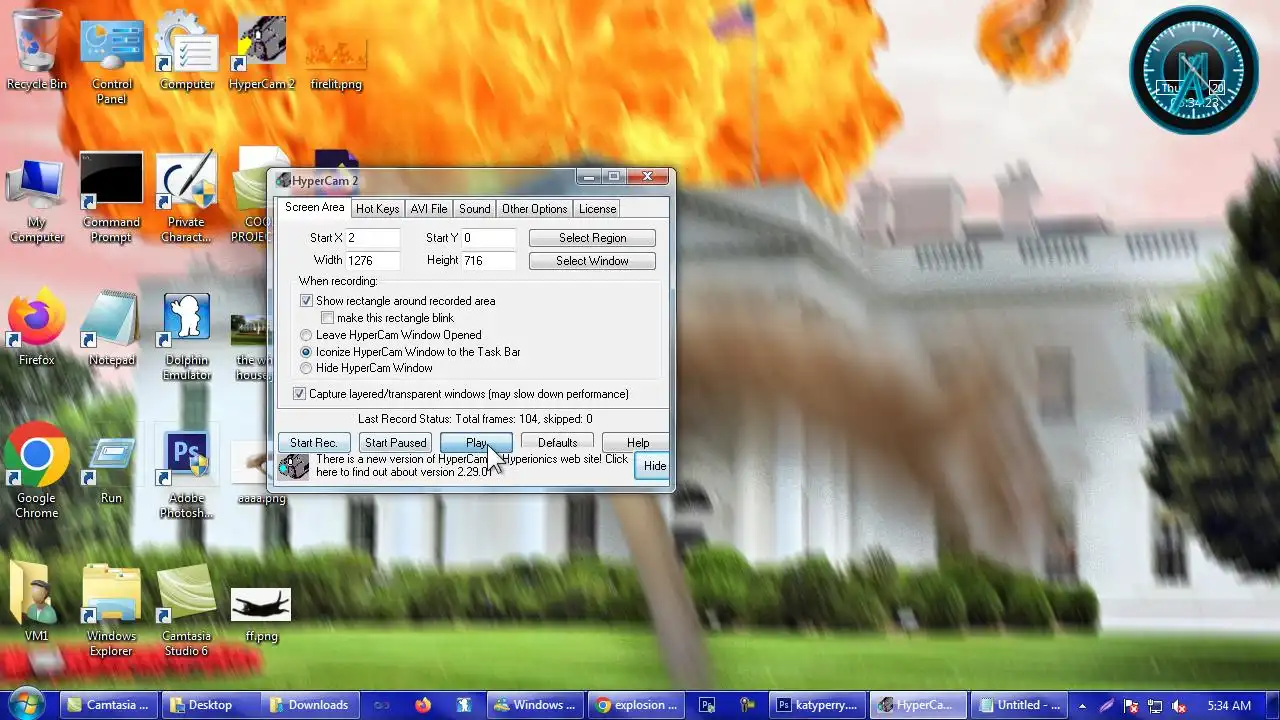Click the camera icon beside the update notice
The image size is (1280, 720).
tap(294, 466)
